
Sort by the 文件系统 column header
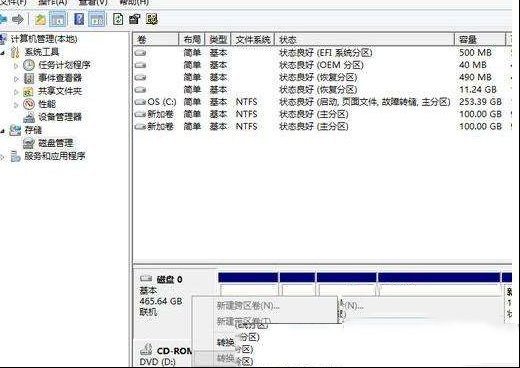point(253,40)
